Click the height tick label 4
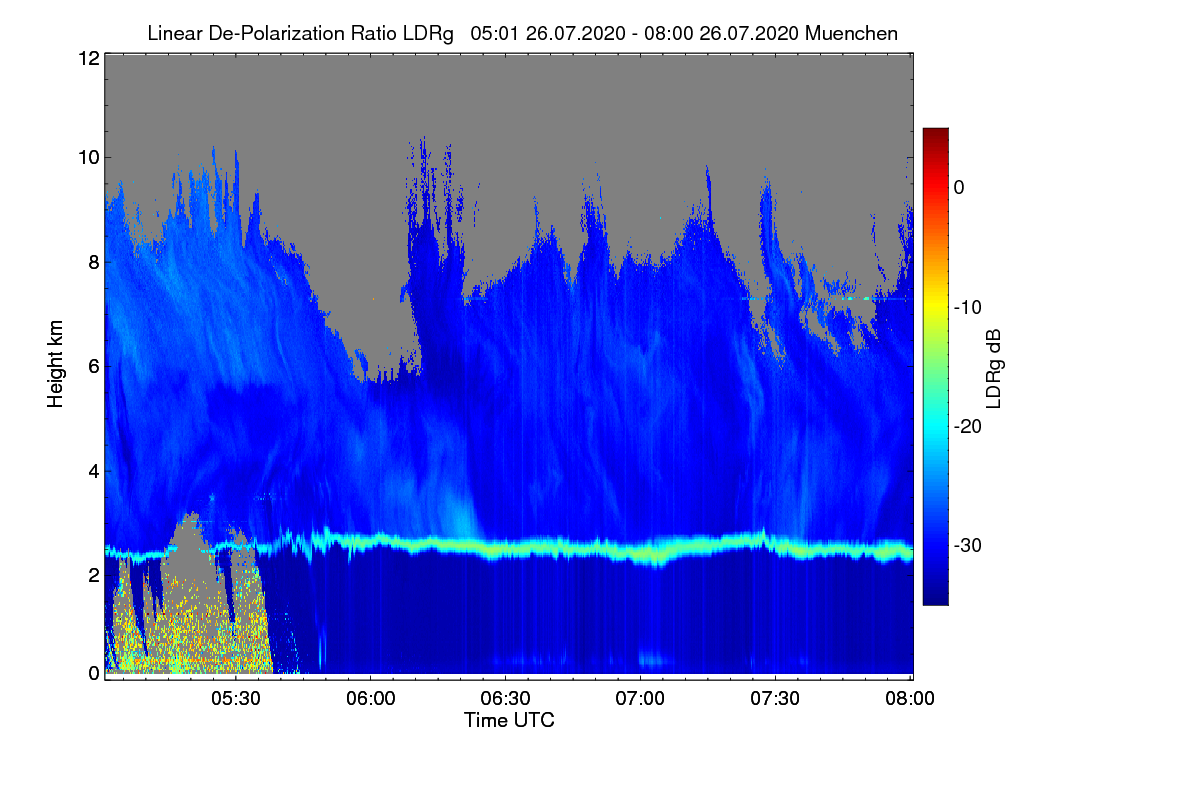 pyautogui.click(x=93, y=471)
